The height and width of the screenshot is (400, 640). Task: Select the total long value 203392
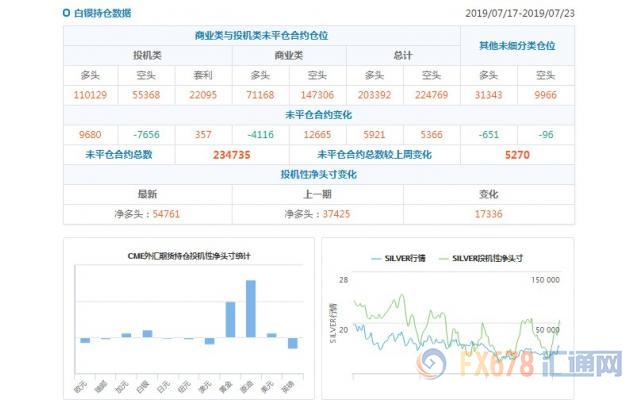(375, 95)
